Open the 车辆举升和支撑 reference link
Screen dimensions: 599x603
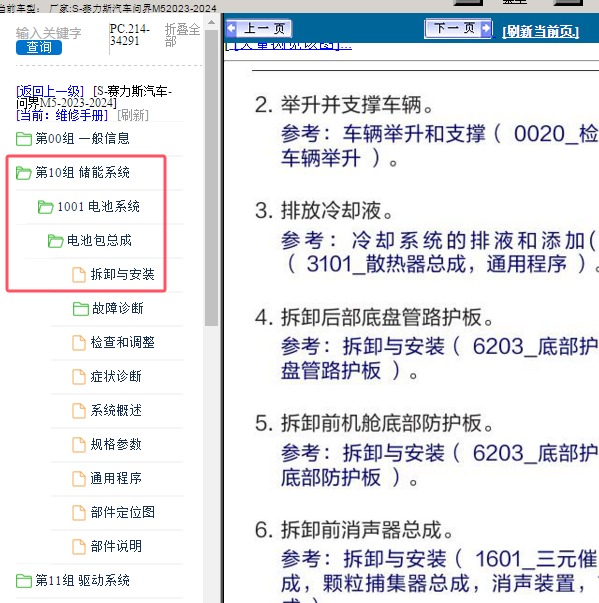click(439, 146)
